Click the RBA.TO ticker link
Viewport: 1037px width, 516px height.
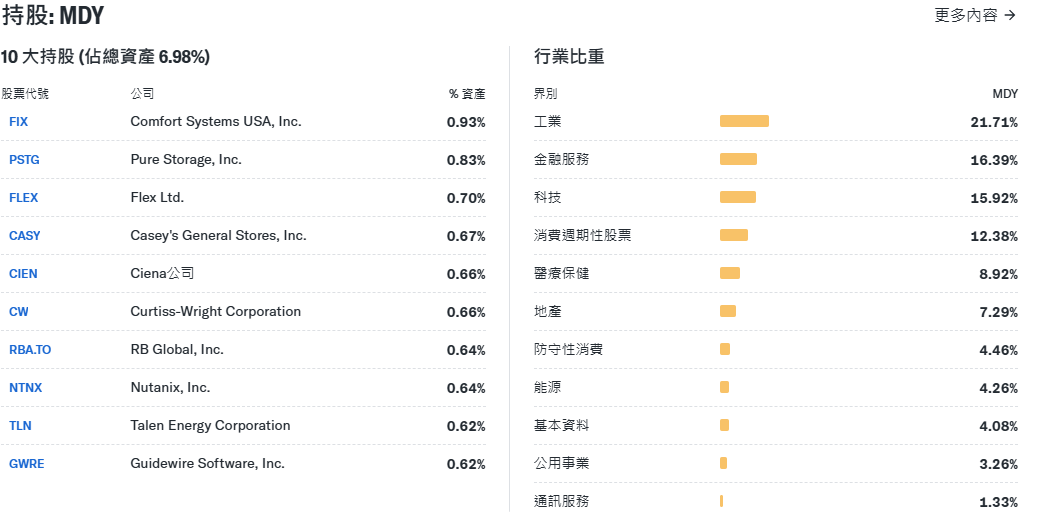[x=29, y=350]
